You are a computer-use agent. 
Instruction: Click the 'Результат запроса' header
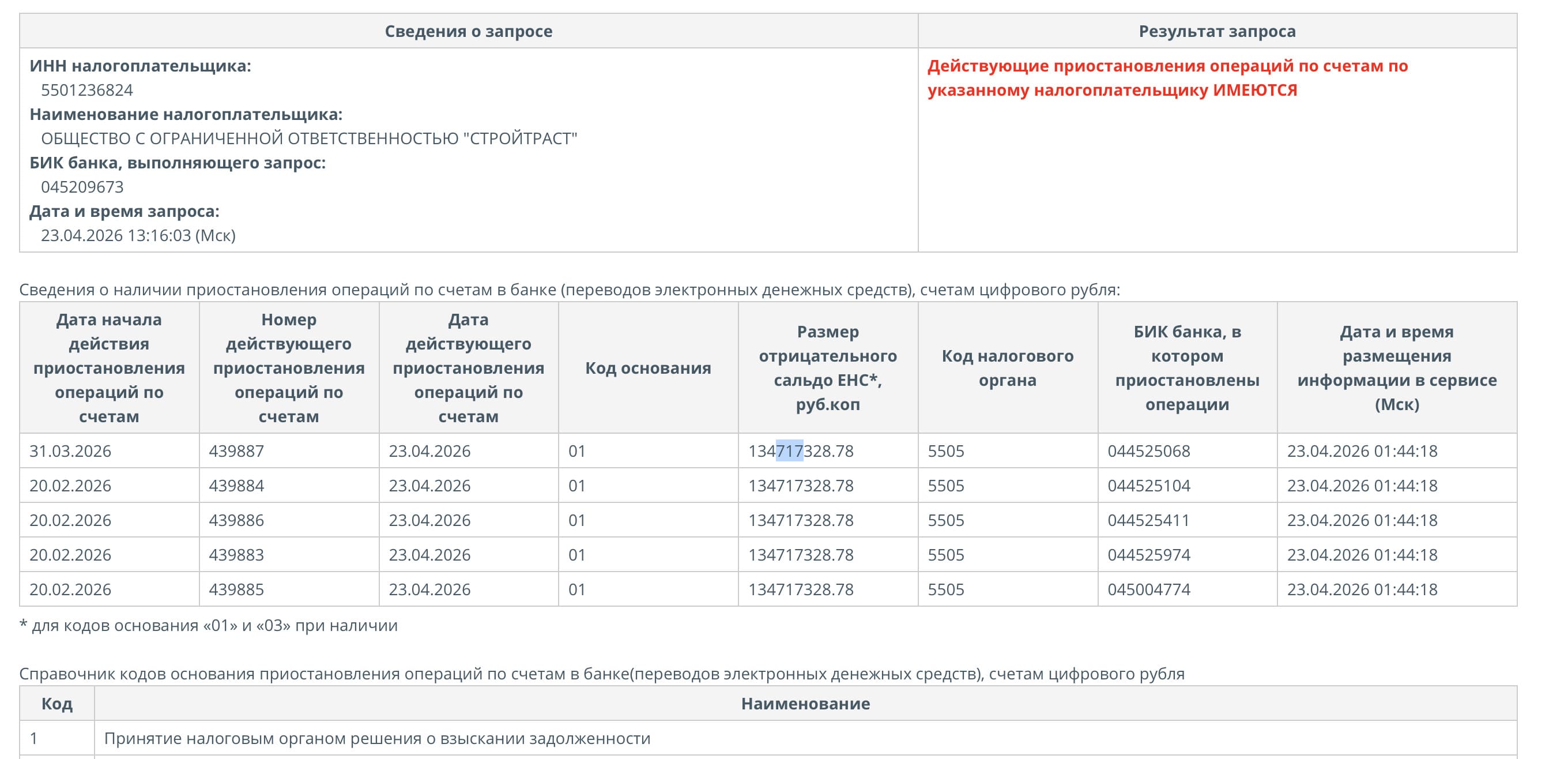tap(1217, 31)
